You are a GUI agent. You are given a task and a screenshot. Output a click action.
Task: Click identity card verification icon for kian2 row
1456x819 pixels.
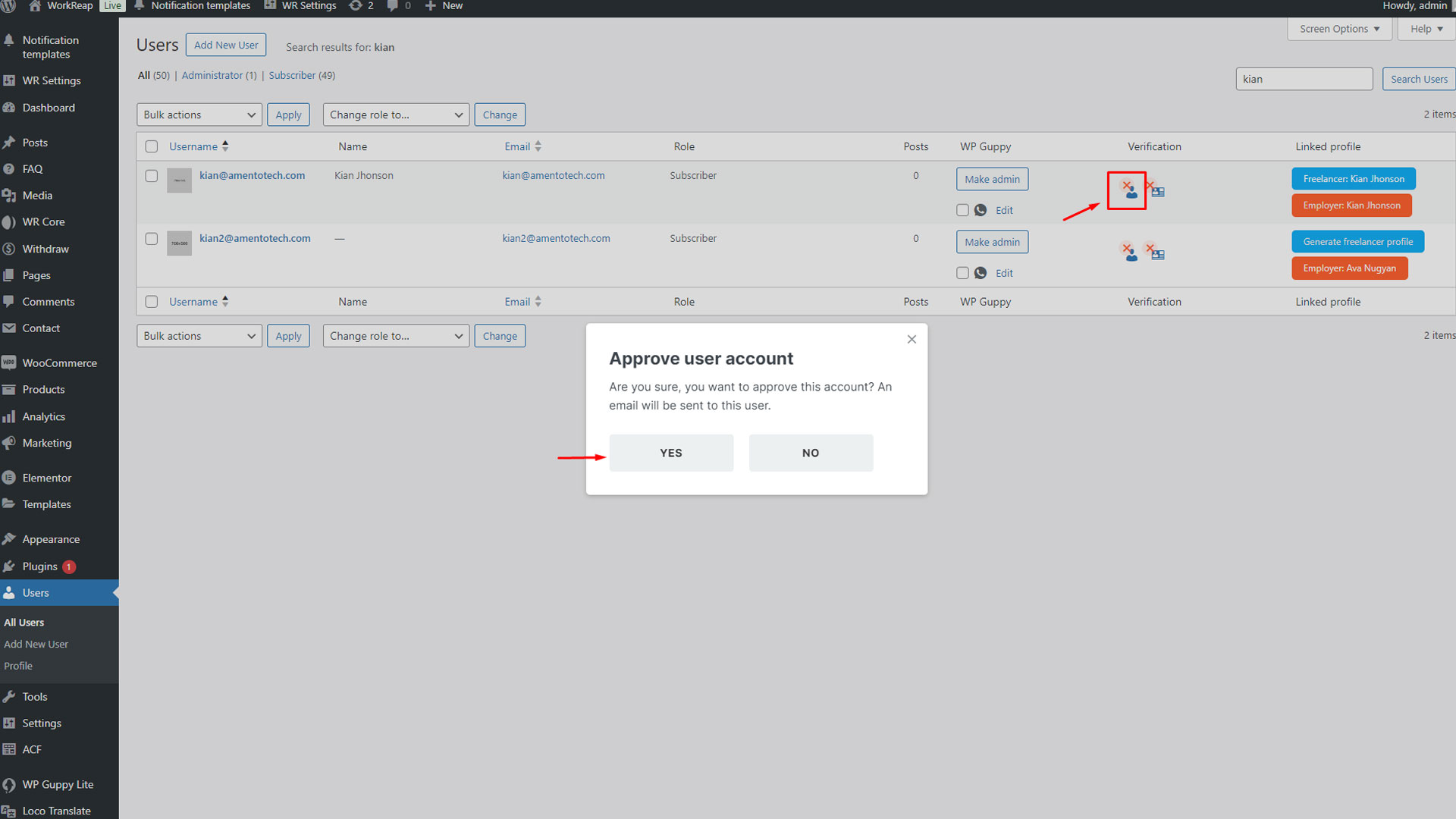[1156, 253]
